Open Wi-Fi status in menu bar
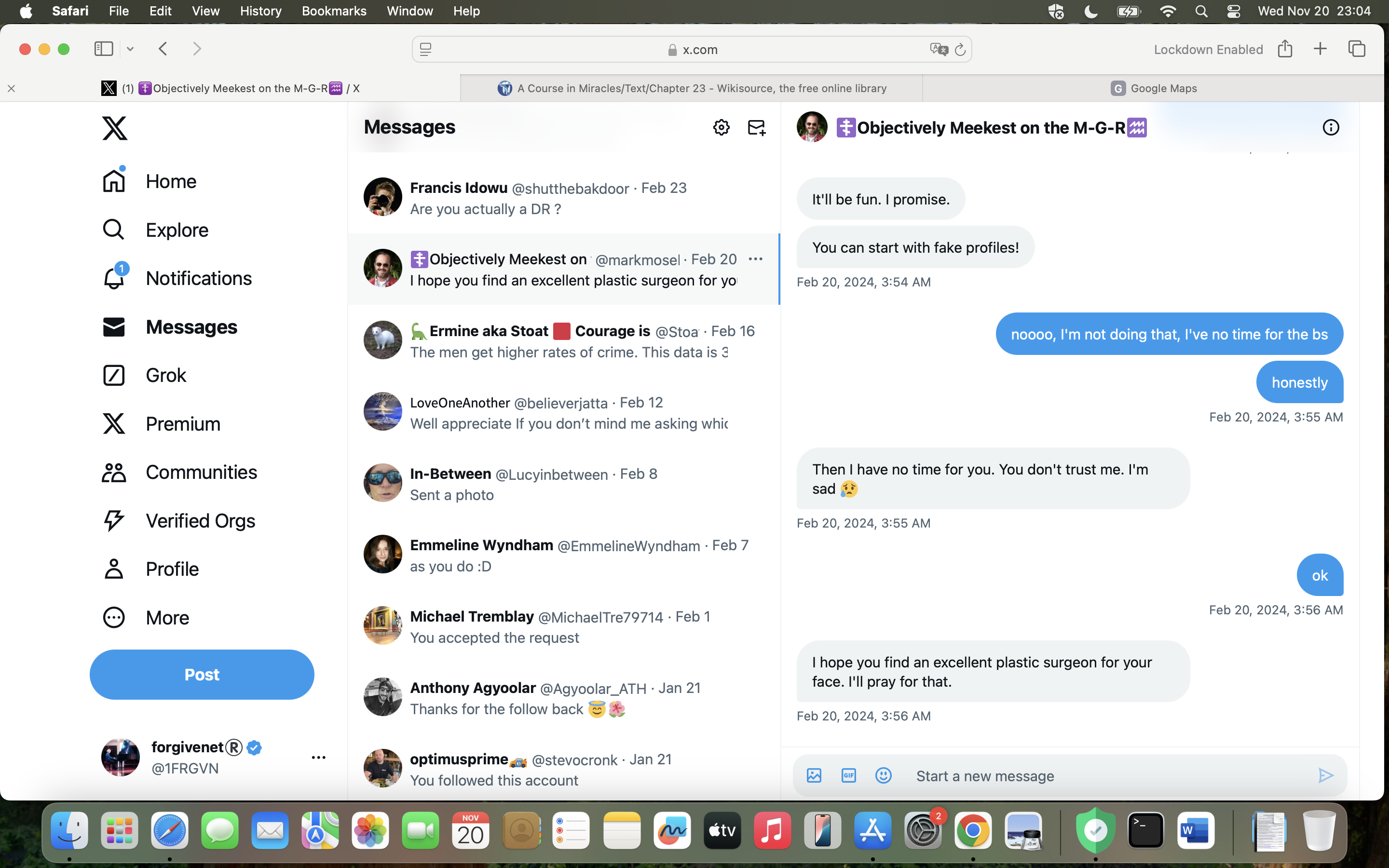Viewport: 1389px width, 868px height. [x=1168, y=11]
